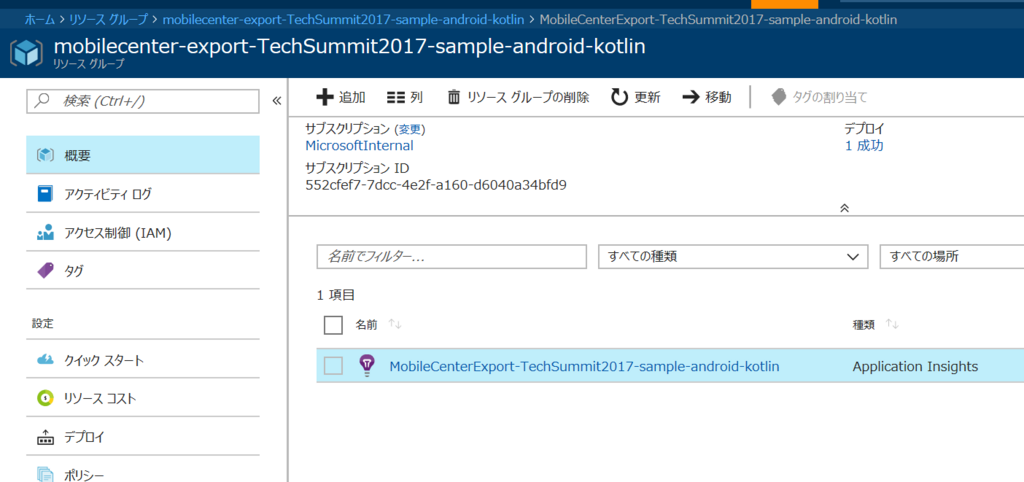
Task: Click the plus icon for Add (追加)
Action: [325, 97]
